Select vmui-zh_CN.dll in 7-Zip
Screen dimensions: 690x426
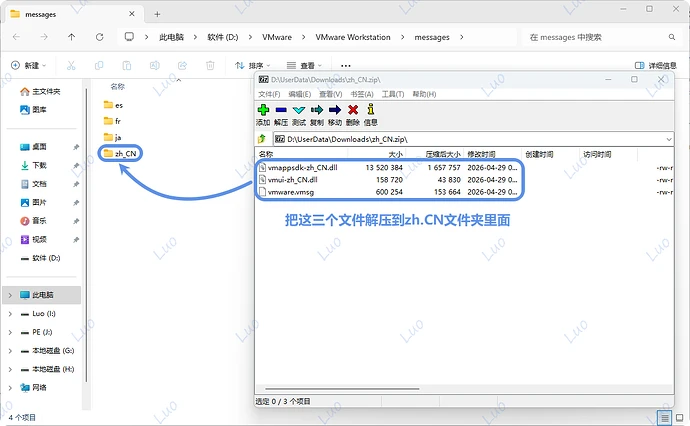tap(292, 180)
